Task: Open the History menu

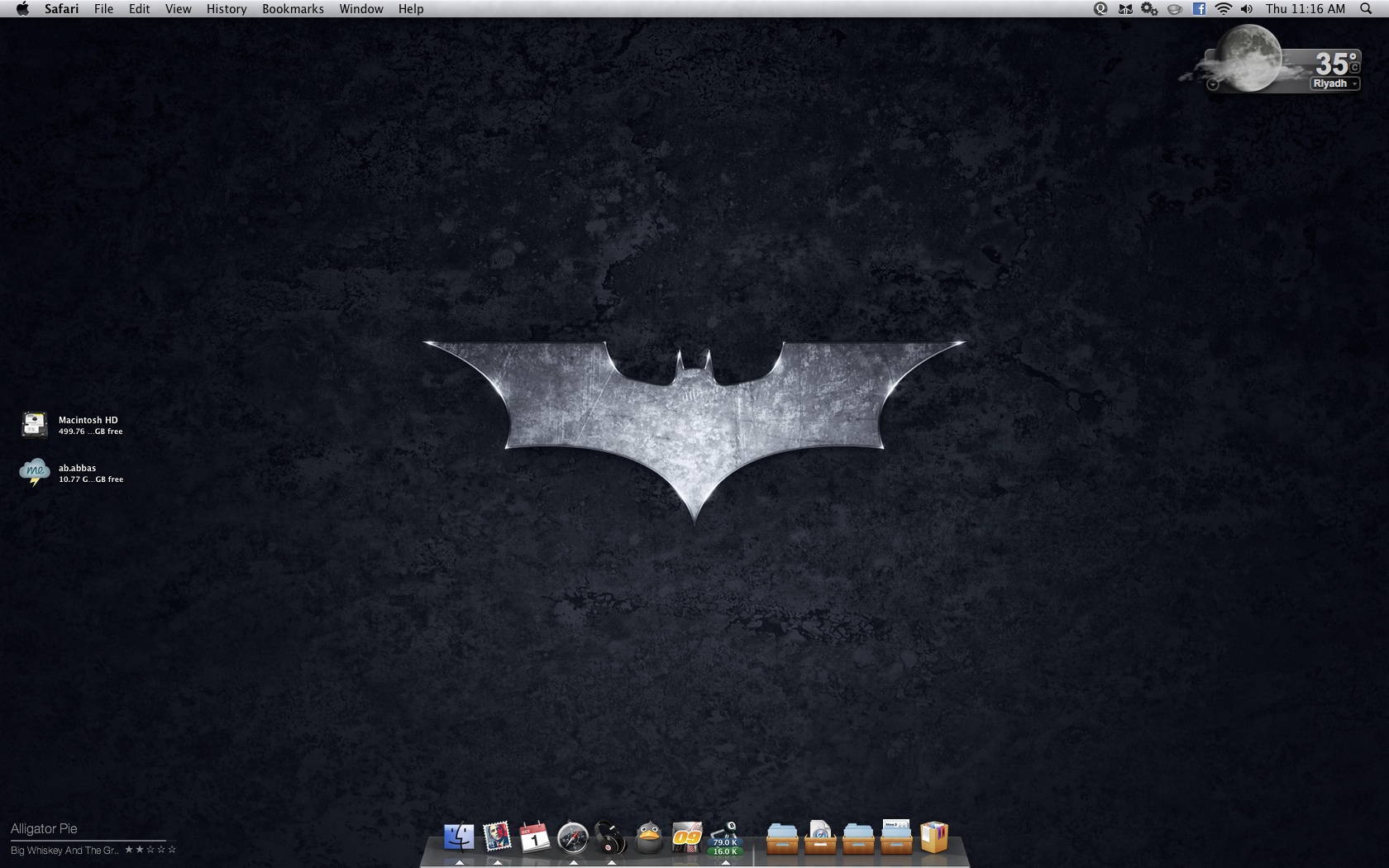Action: 227,9
